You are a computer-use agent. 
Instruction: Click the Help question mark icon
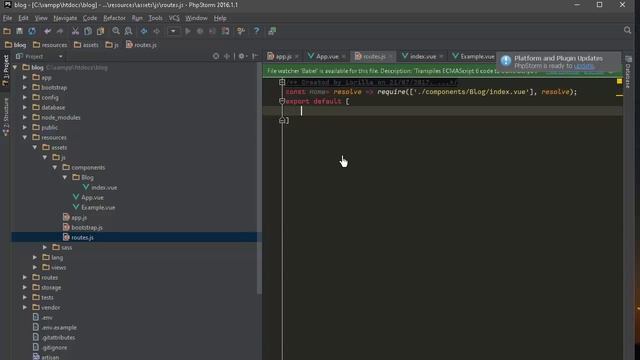pyautogui.click(x=256, y=31)
